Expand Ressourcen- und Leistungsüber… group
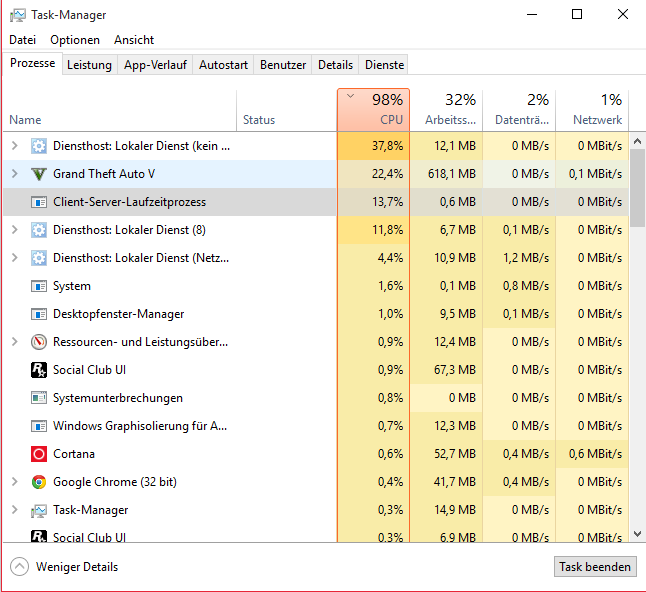The width and height of the screenshot is (646, 592). (x=15, y=342)
